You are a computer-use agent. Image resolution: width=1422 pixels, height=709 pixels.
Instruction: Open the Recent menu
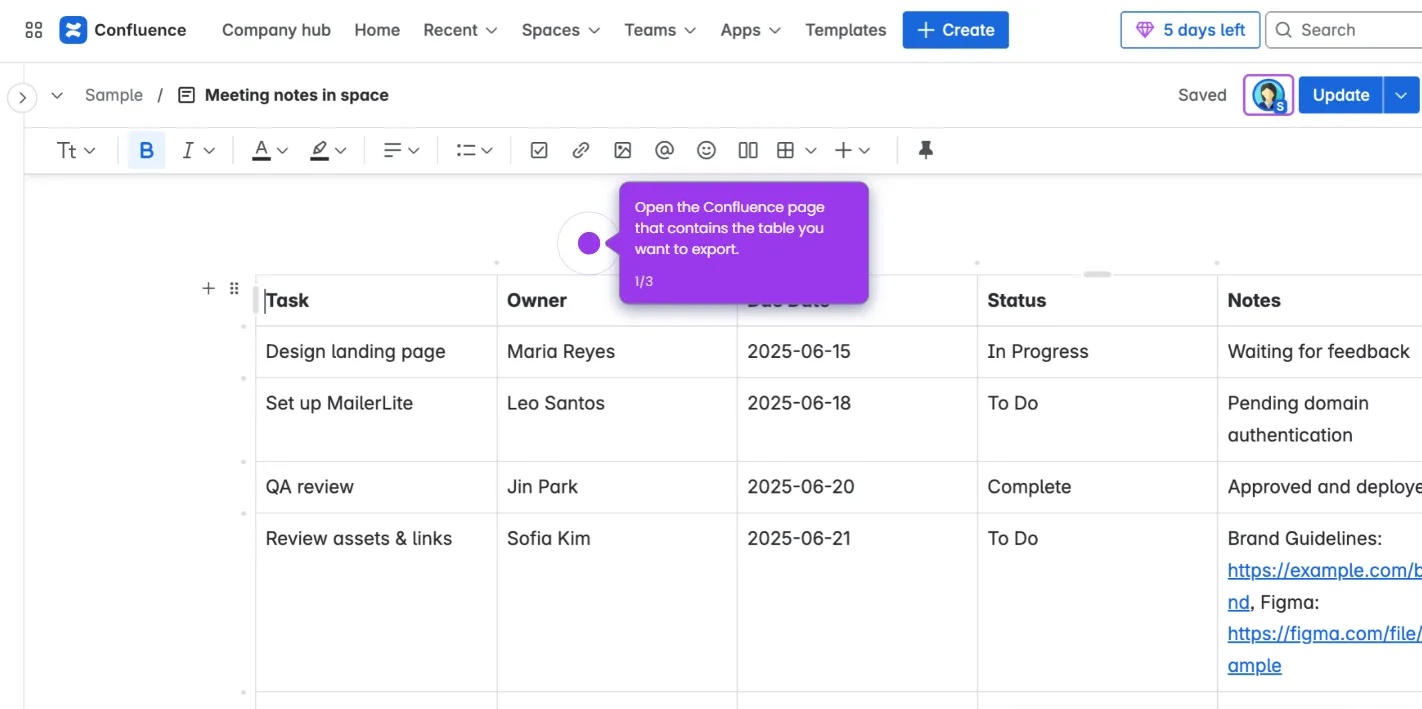[460, 30]
